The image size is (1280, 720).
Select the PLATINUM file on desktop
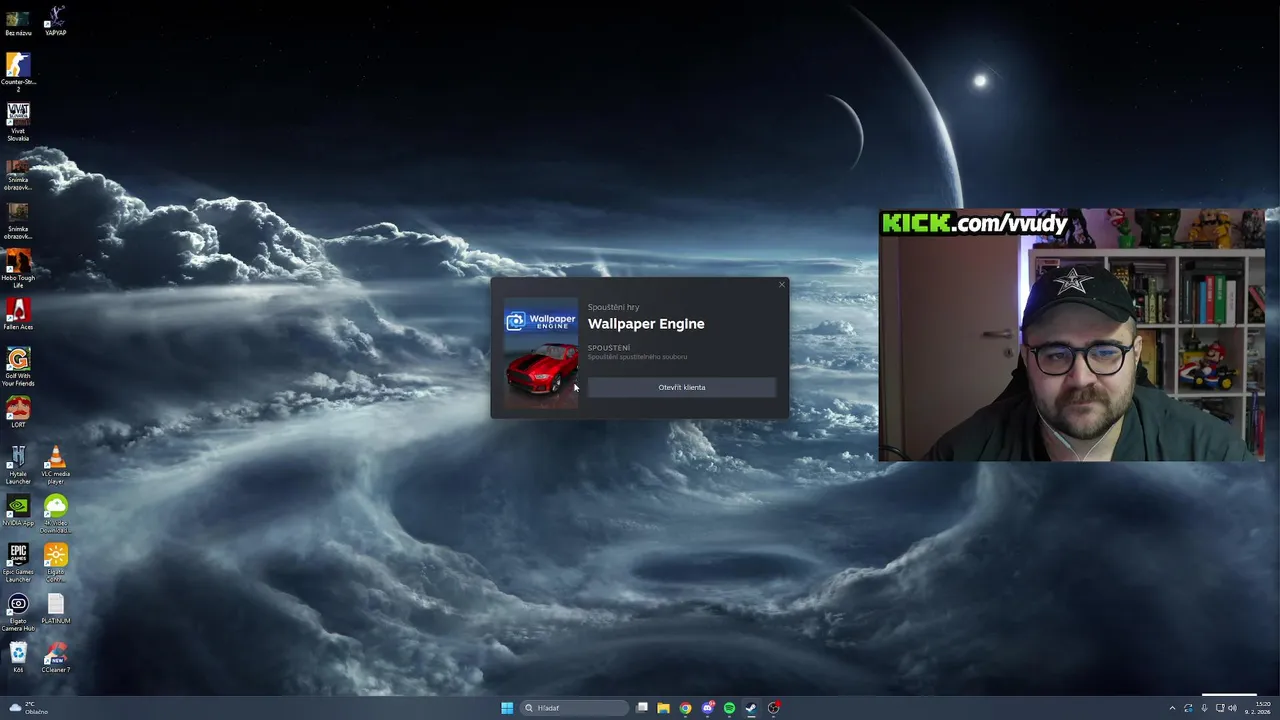tap(56, 609)
